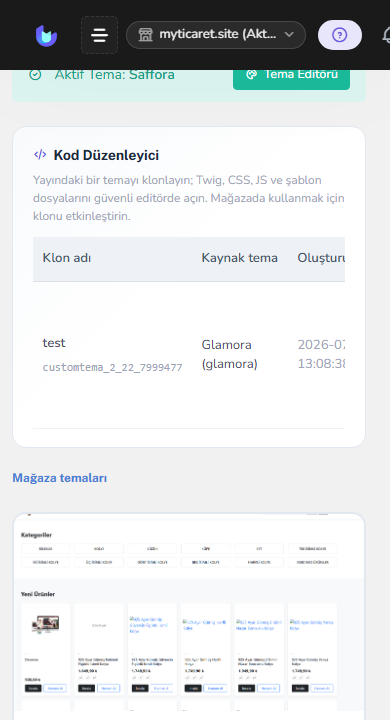
Task: Open notifications bell in the top bar
Action: [387, 35]
